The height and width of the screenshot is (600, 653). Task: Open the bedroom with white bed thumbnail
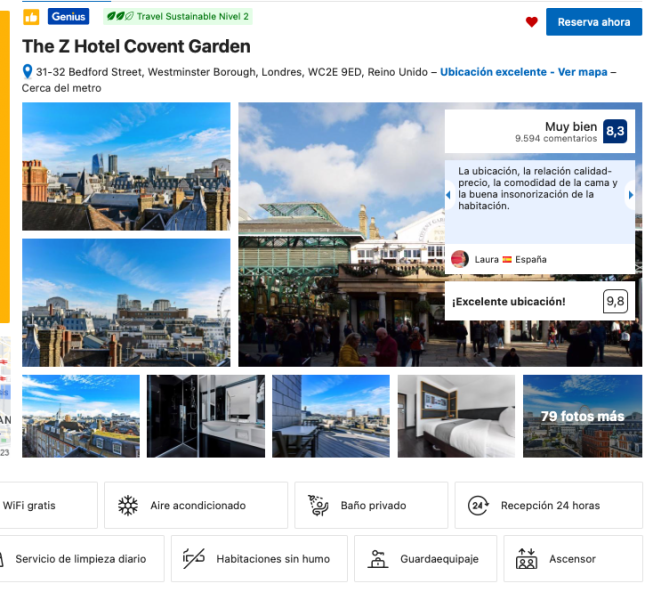pyautogui.click(x=456, y=416)
